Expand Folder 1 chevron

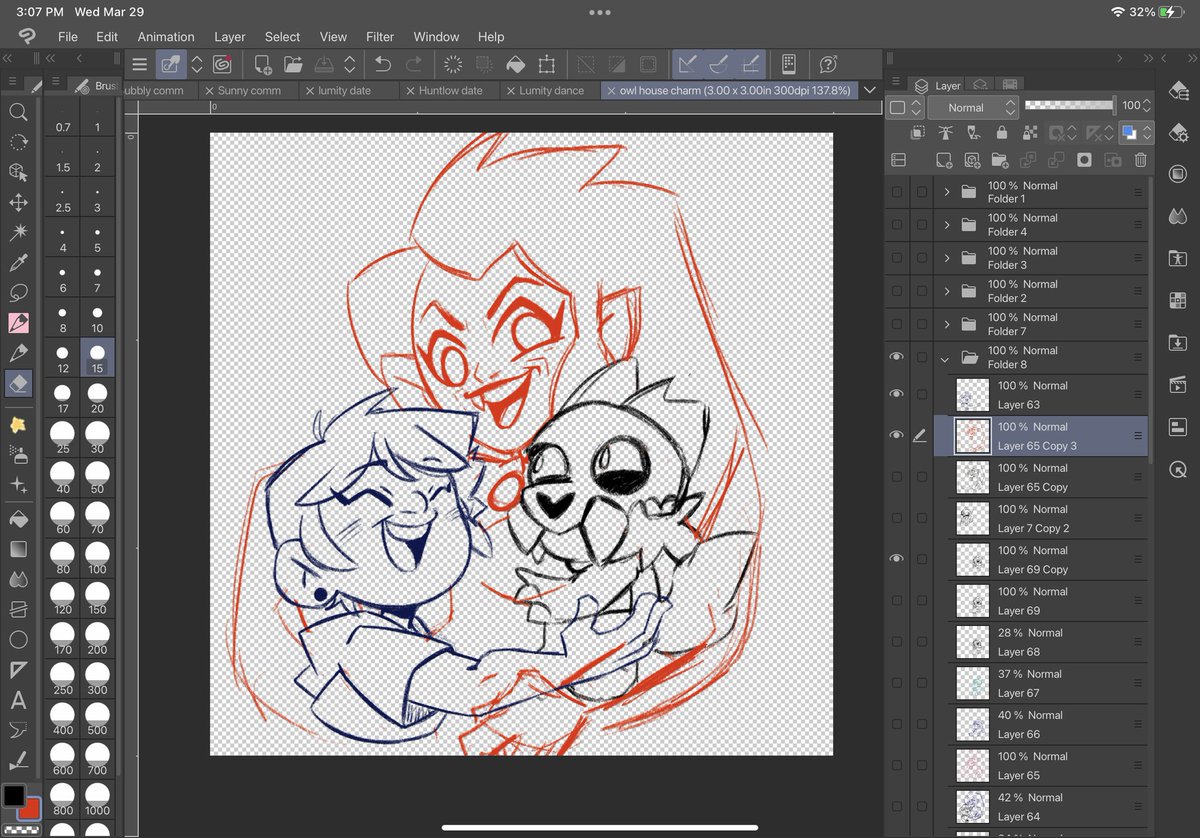pos(946,192)
